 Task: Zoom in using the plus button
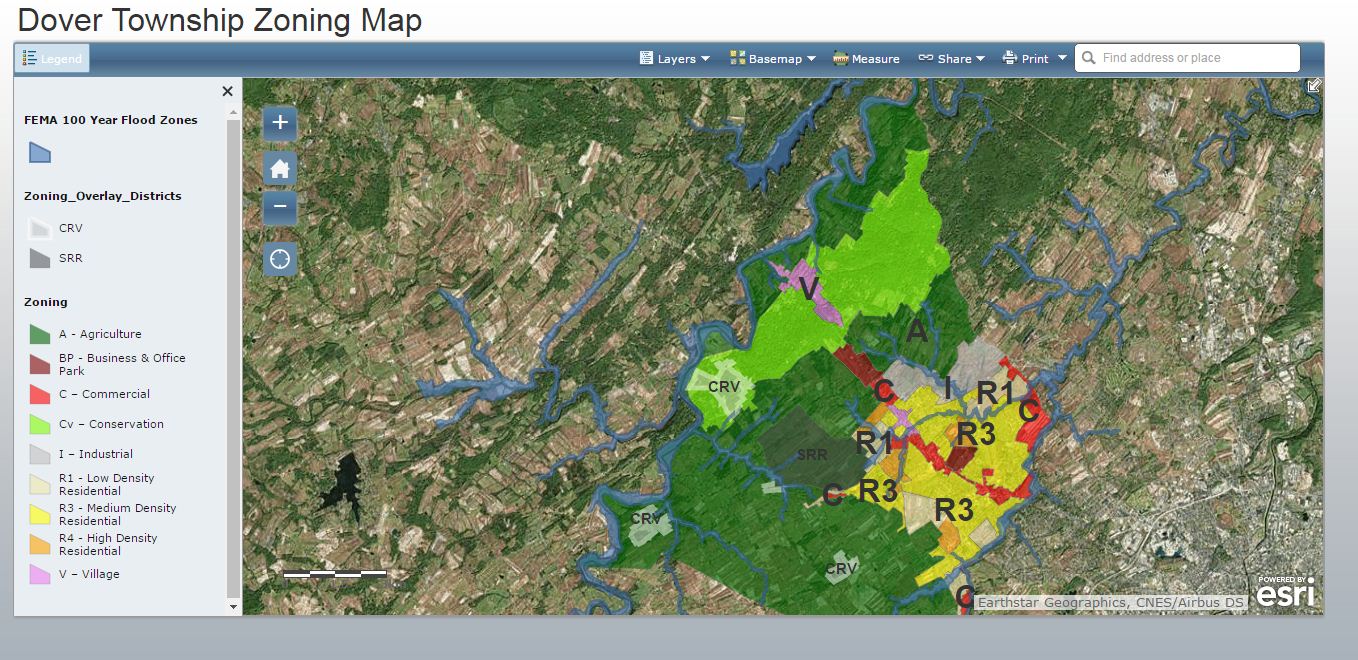[279, 123]
